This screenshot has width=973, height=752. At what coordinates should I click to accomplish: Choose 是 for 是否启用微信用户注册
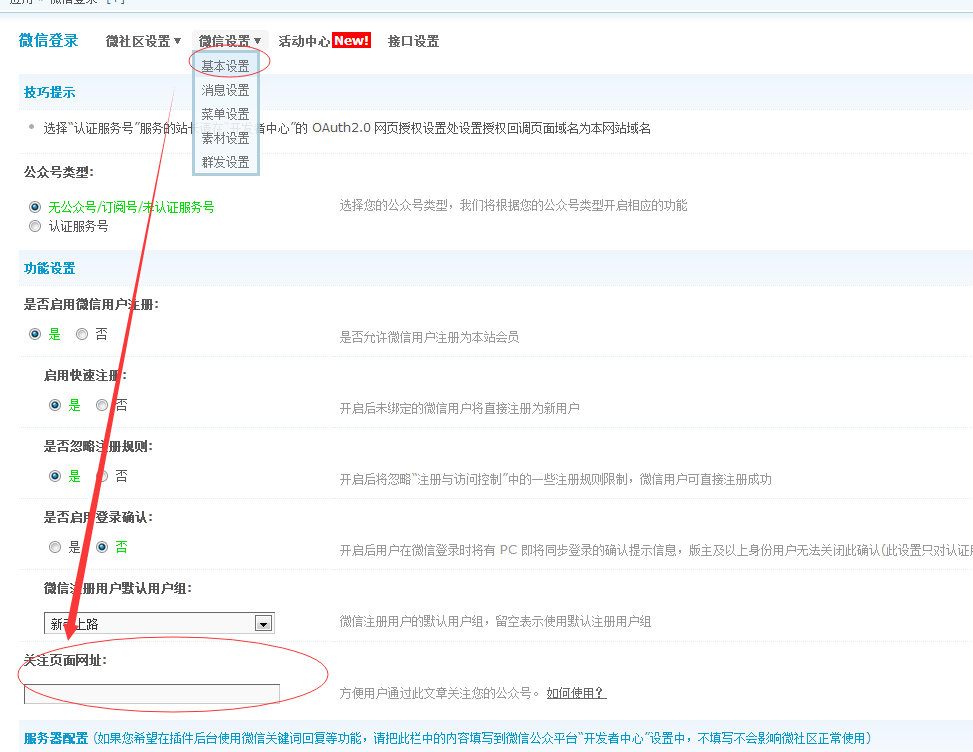pos(35,334)
